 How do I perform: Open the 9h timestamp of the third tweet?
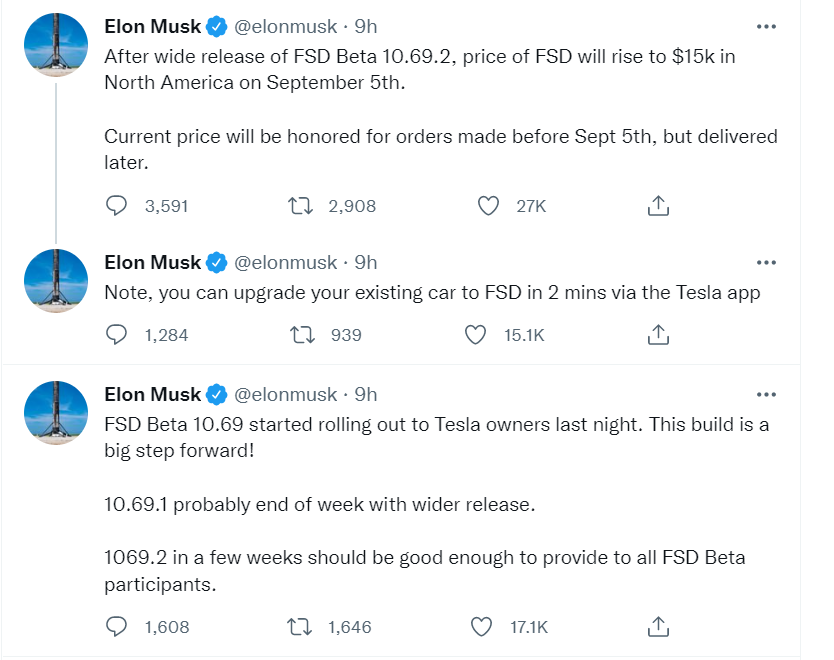point(366,395)
